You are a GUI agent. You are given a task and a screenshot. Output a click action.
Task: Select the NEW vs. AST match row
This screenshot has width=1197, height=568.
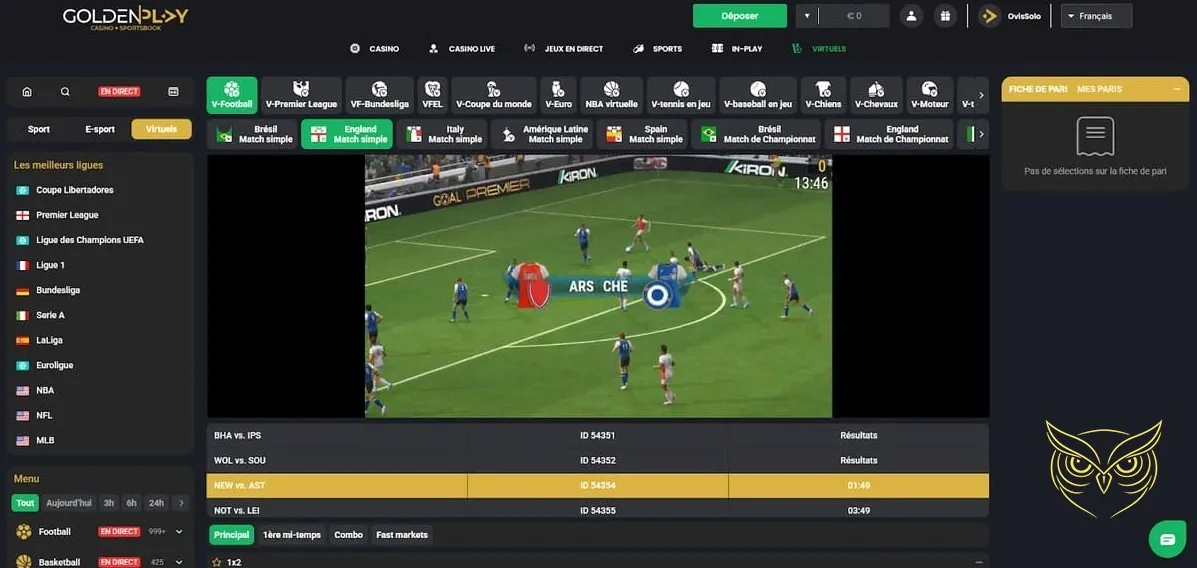pyautogui.click(x=597, y=485)
